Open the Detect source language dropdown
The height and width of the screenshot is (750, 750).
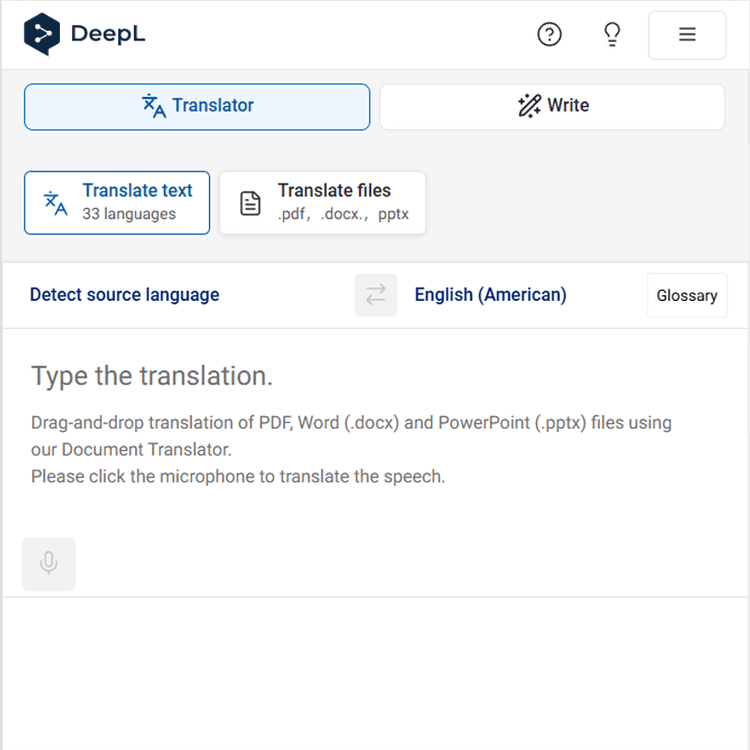pos(125,295)
